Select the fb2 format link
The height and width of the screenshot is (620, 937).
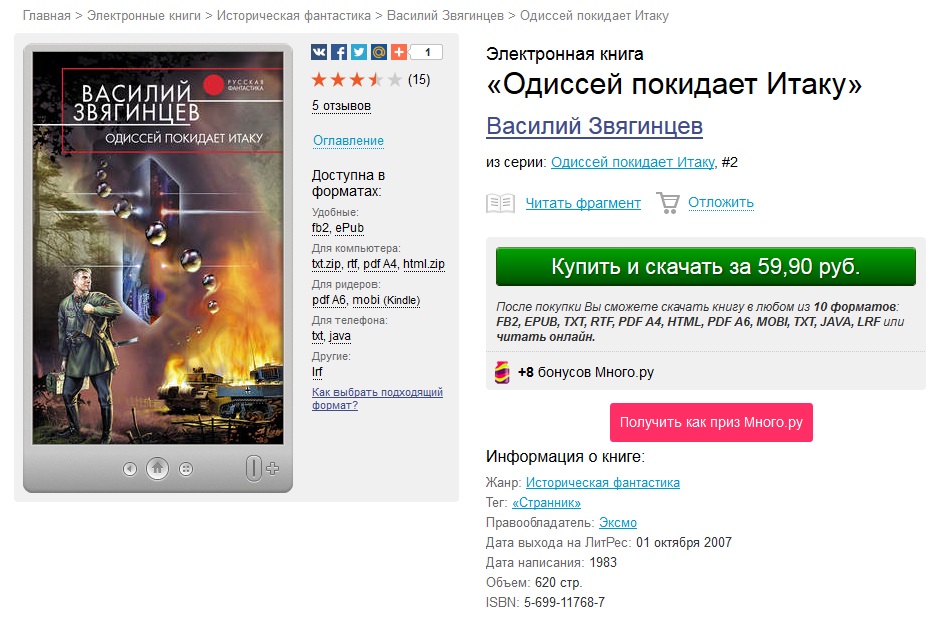[x=320, y=228]
